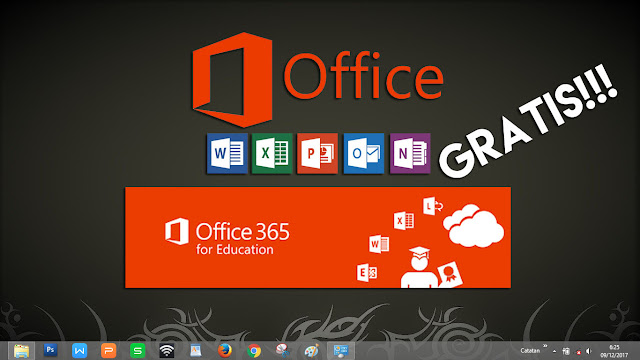Show hidden system tray icons arrow
The height and width of the screenshot is (360, 640).
pos(554,351)
